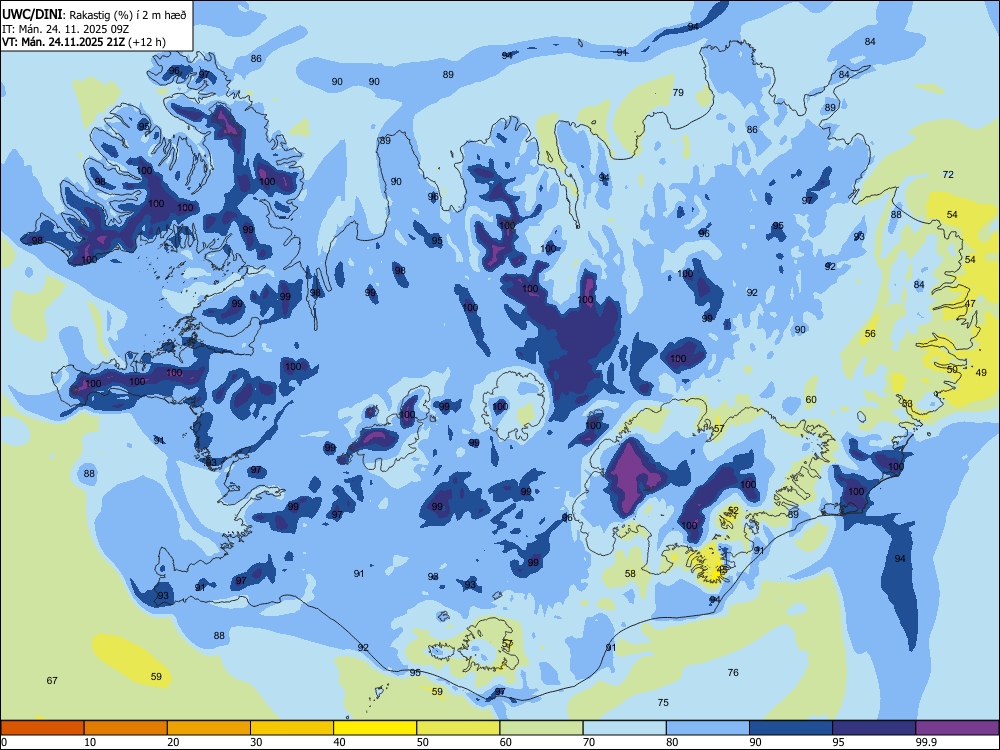Click the humidity value '79' on the map
The image size is (1000, 750).
678,92
